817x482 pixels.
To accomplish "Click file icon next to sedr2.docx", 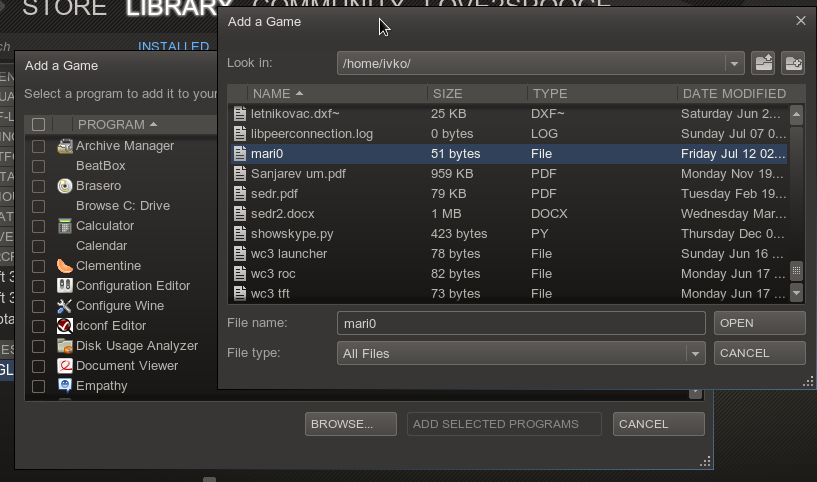I will tap(240, 214).
